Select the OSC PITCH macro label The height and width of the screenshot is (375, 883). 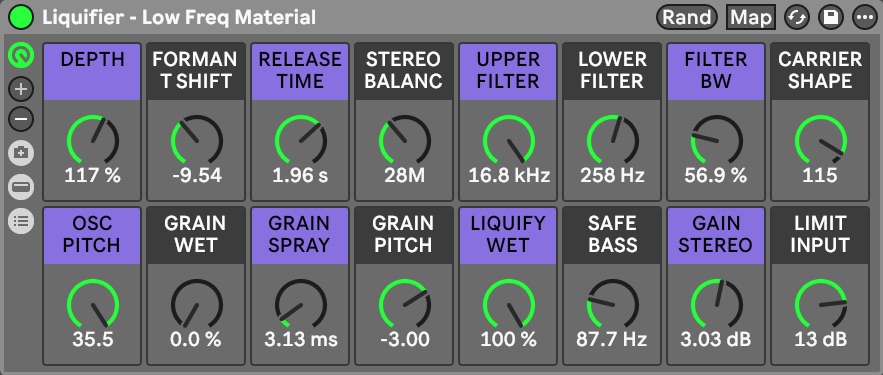pyautogui.click(x=92, y=236)
